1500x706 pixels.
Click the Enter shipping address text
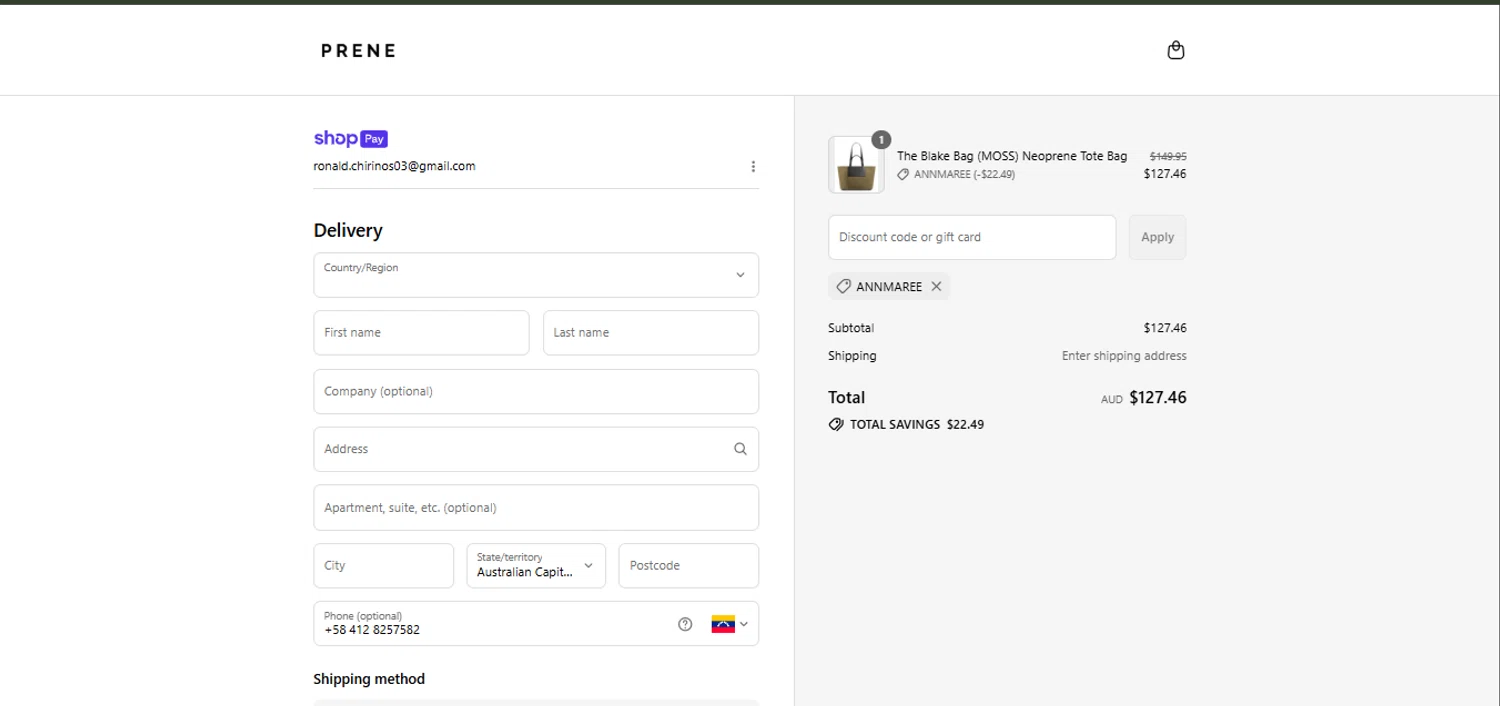click(1124, 356)
